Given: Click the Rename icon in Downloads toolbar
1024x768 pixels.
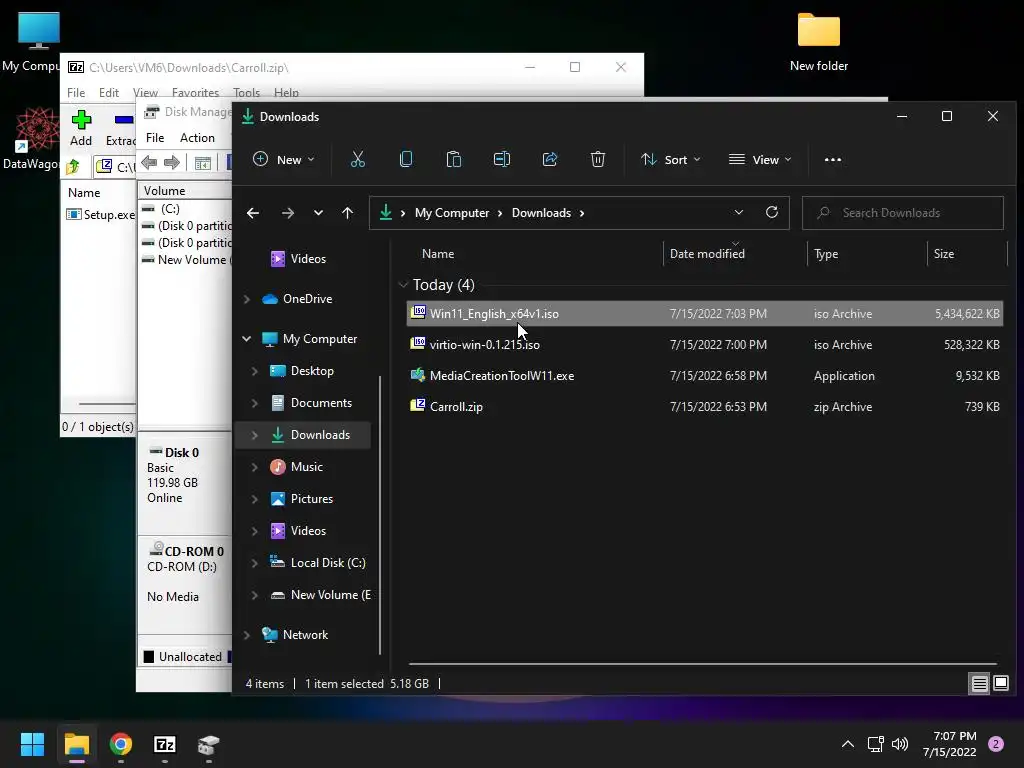Looking at the screenshot, I should point(502,159).
